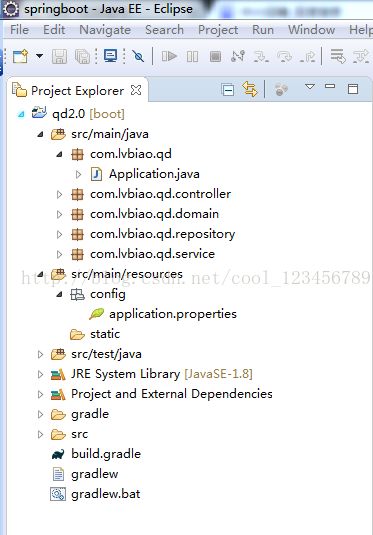Click the Disconnect debug icon
373x535 pixels.
238,56
